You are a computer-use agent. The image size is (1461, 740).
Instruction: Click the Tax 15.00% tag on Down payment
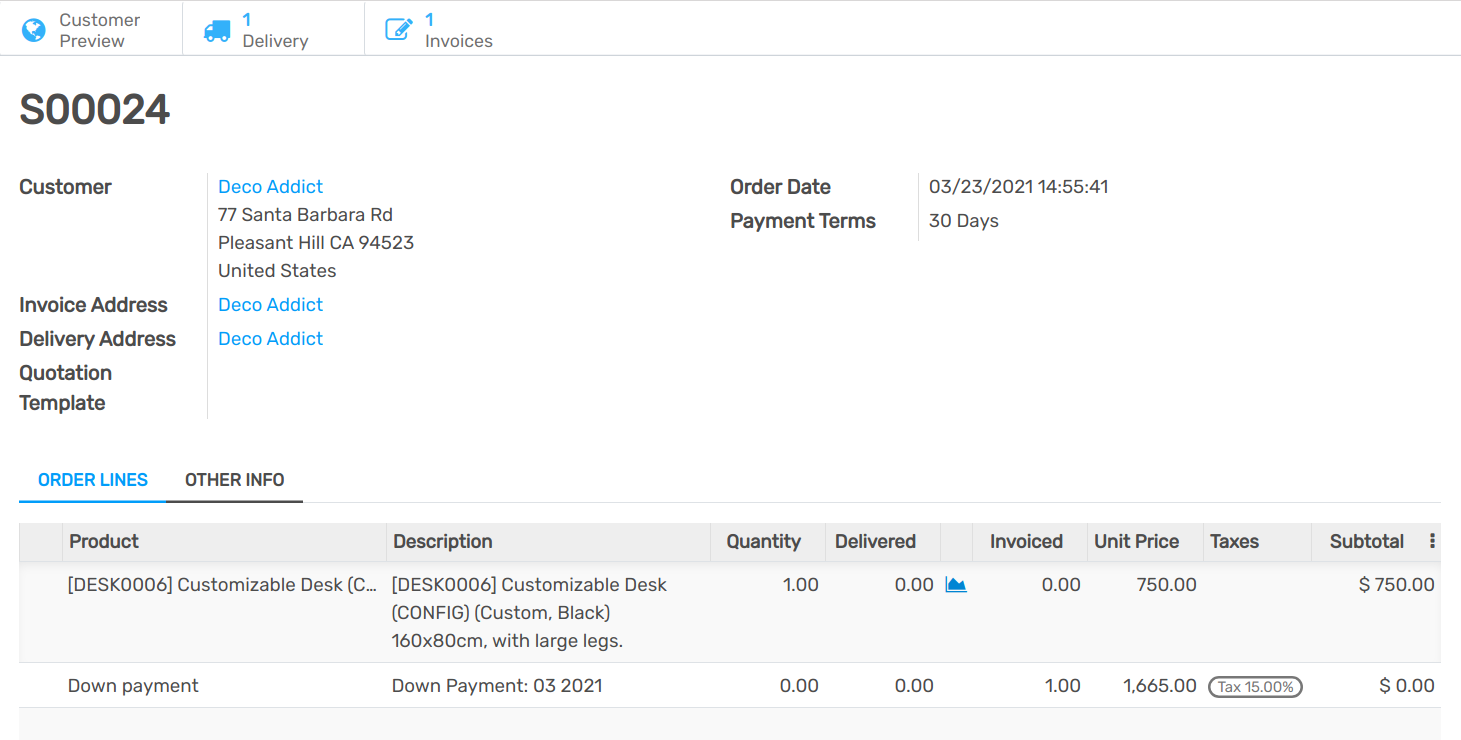coord(1255,687)
